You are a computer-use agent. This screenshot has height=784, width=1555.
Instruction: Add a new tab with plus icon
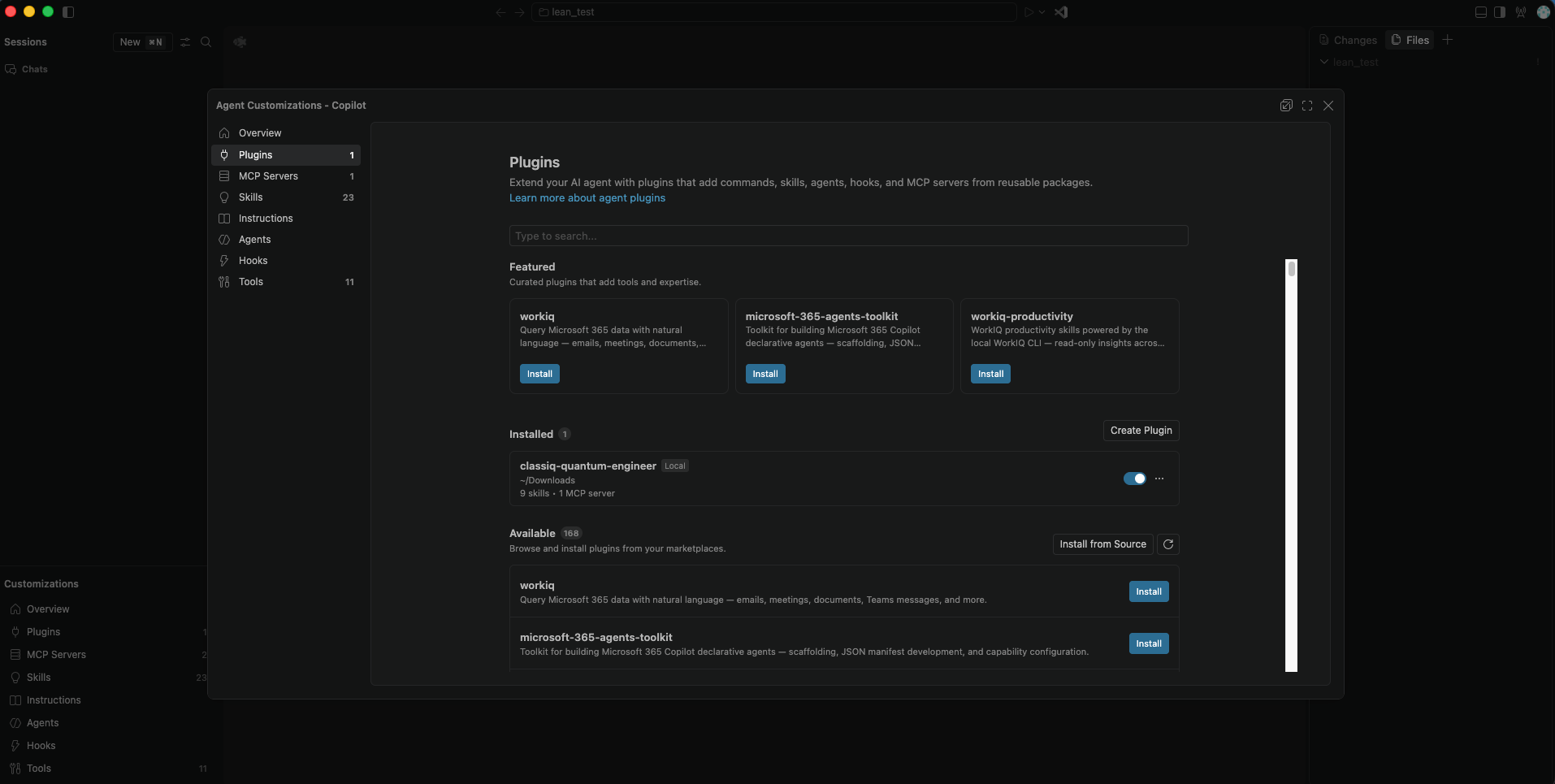point(1447,40)
